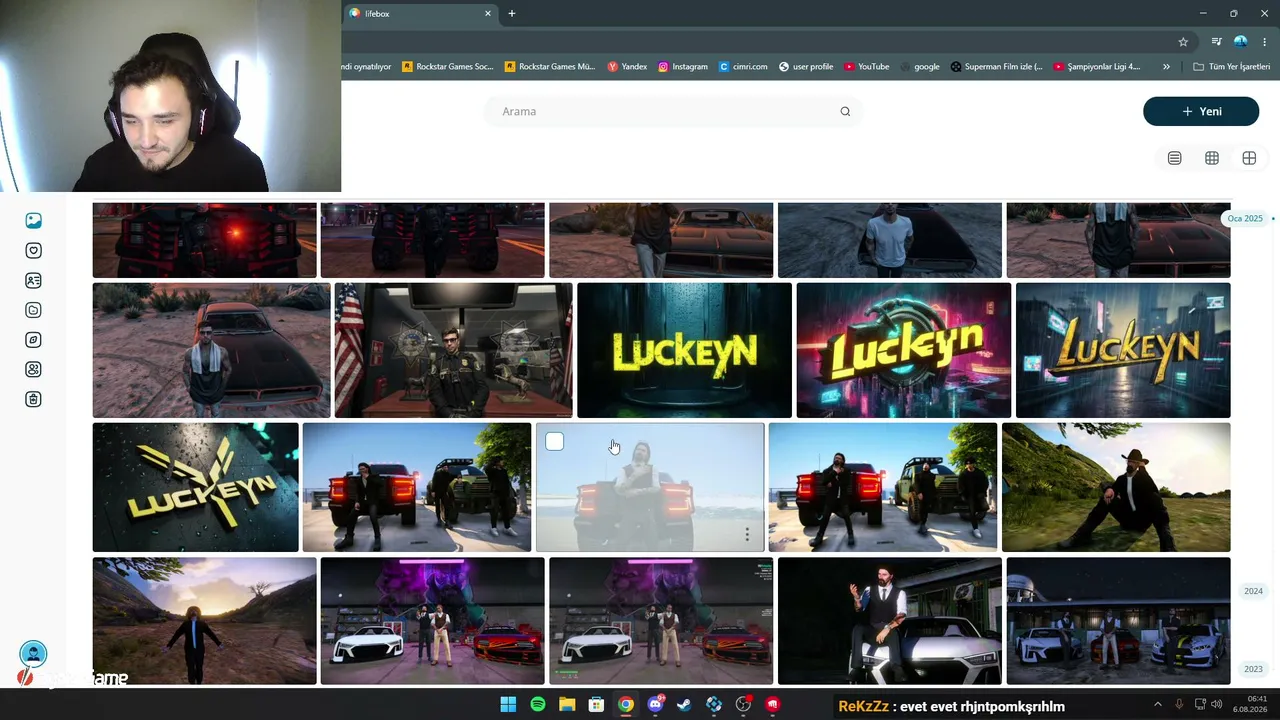This screenshot has width=1280, height=720.
Task: Switch to large grid view layout
Action: coord(1249,158)
